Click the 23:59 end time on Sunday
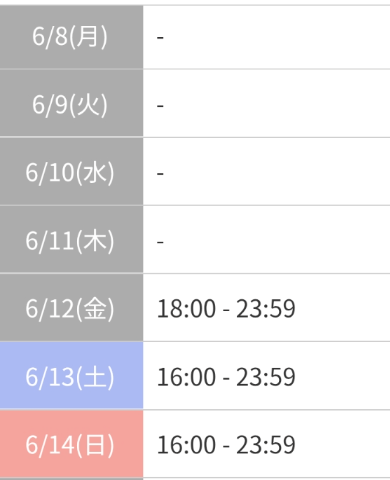The image size is (390, 480). 266,445
